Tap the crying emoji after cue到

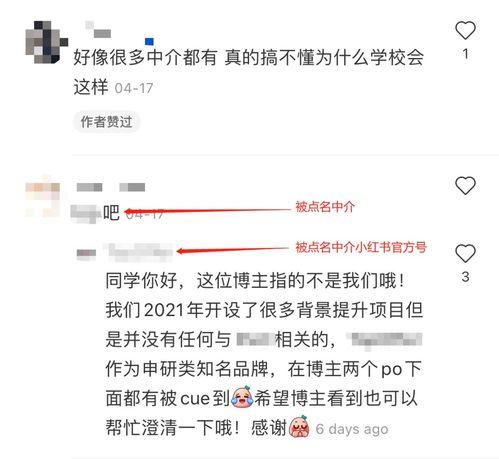tap(242, 397)
